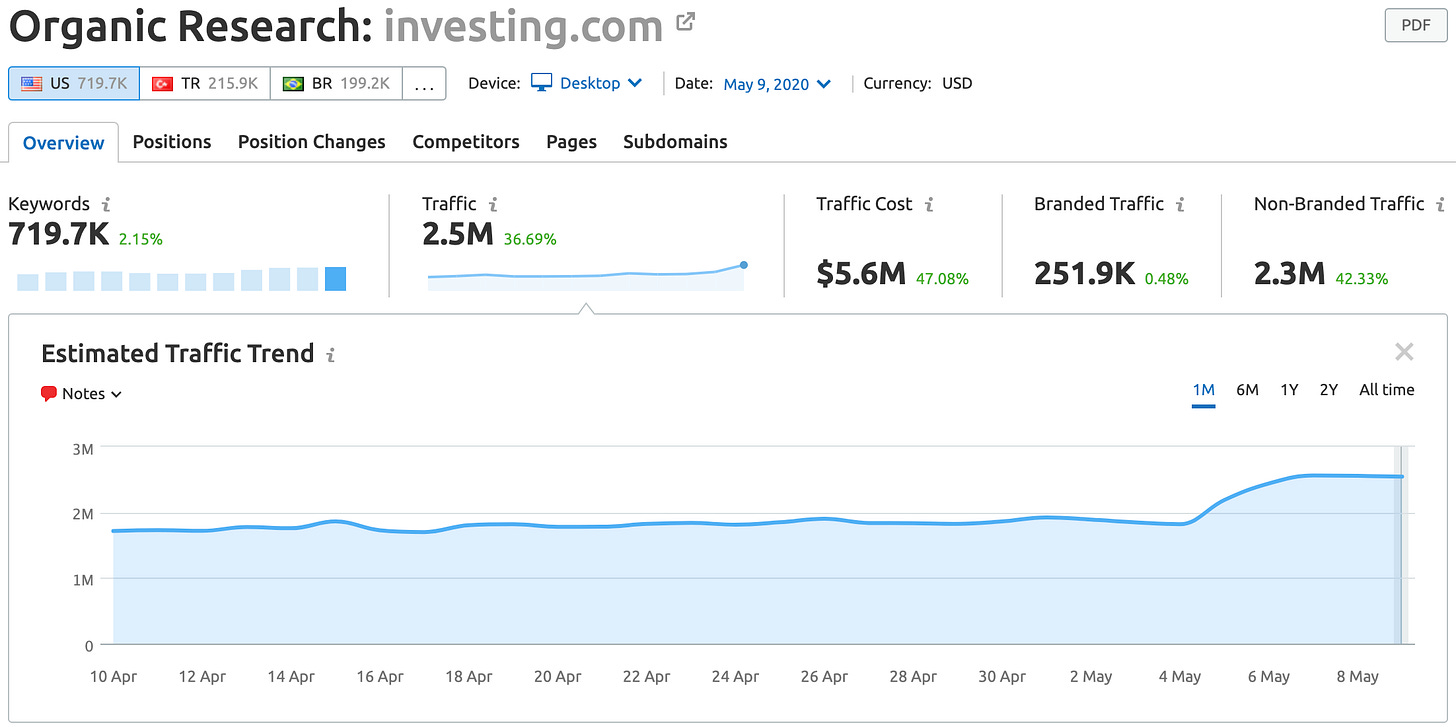Image resolution: width=1456 pixels, height=727 pixels.
Task: Click the 2.15% keywords change
Action: (x=140, y=240)
